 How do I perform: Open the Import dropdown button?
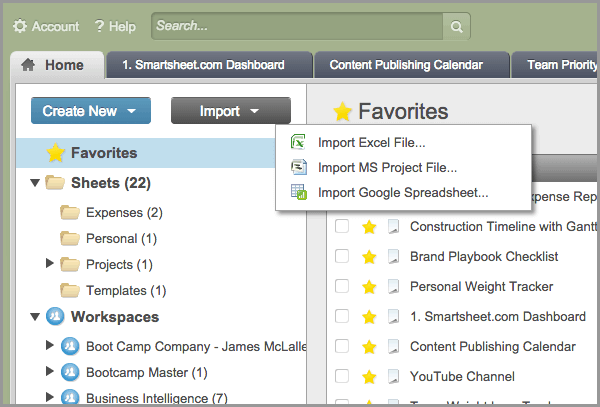point(230,111)
